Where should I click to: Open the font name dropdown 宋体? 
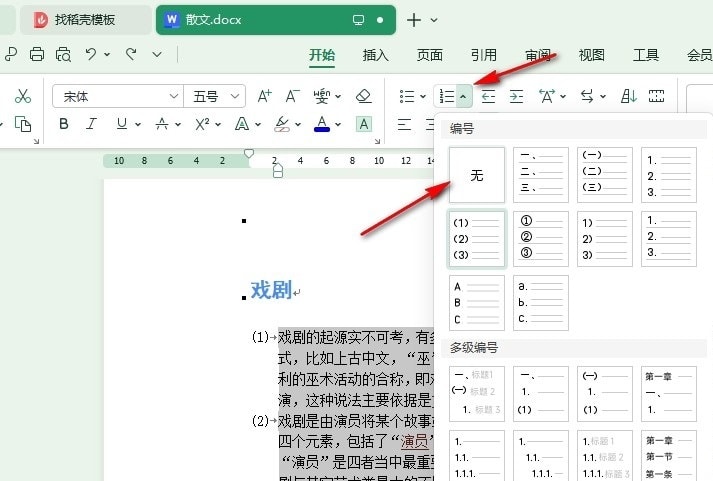173,96
